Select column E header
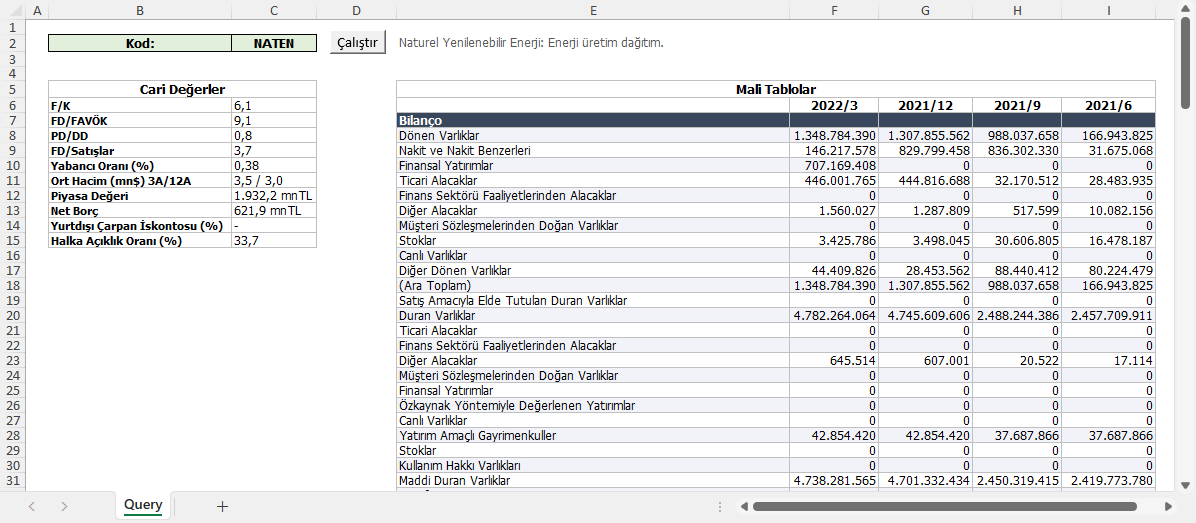The height and width of the screenshot is (523, 1196). [593, 10]
